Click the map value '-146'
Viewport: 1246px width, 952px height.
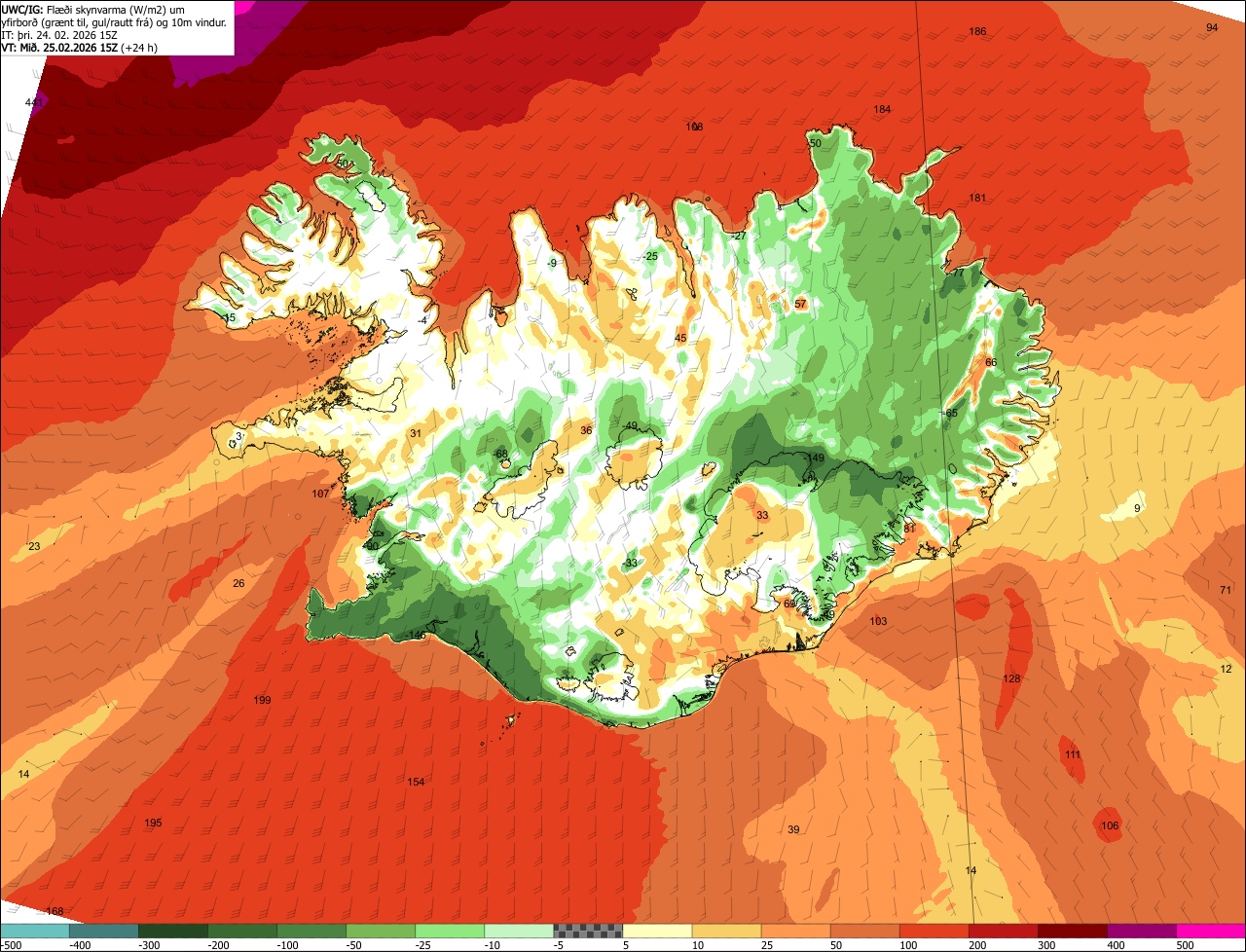[x=416, y=635]
